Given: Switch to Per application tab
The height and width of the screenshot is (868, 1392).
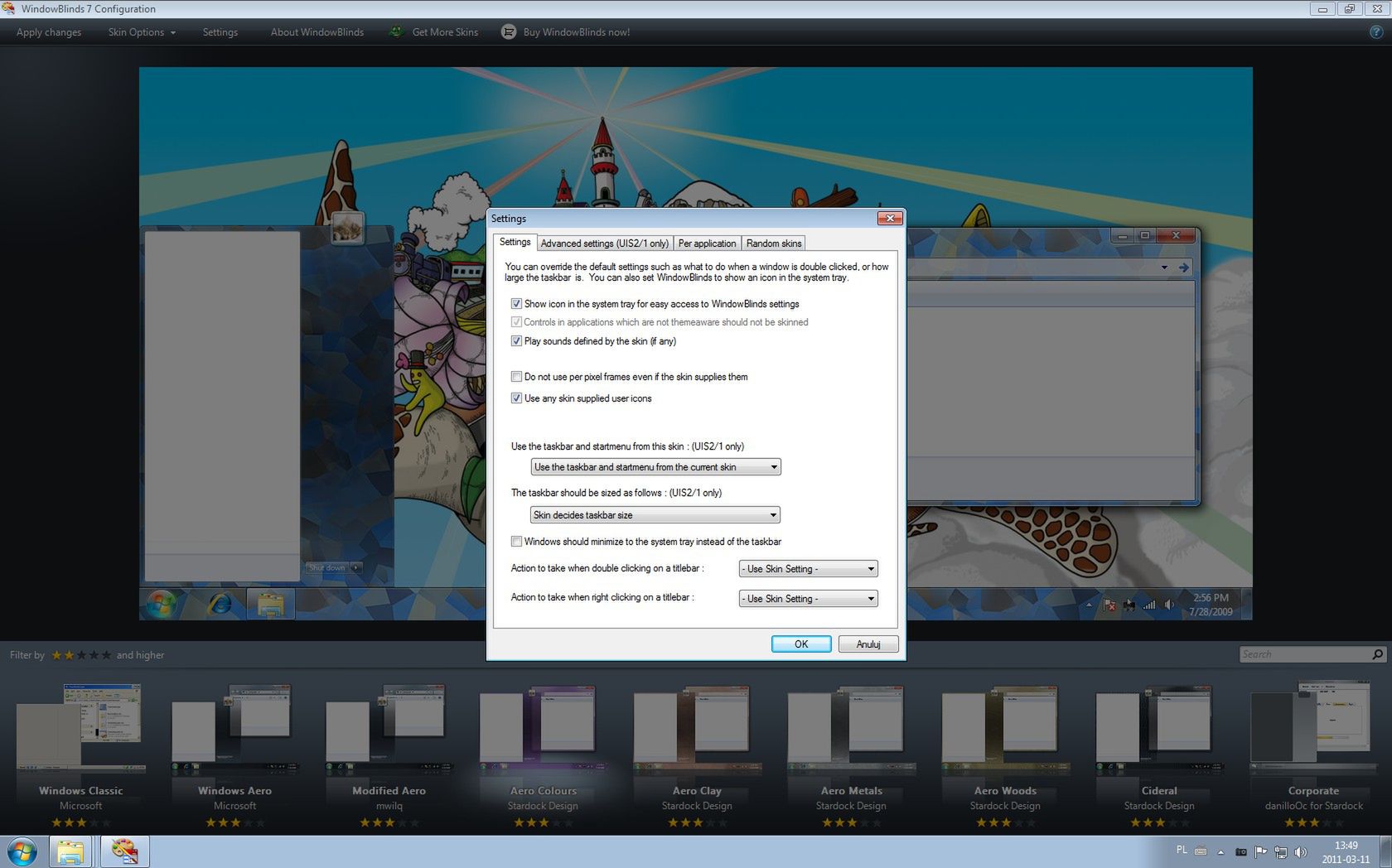Looking at the screenshot, I should (x=707, y=244).
